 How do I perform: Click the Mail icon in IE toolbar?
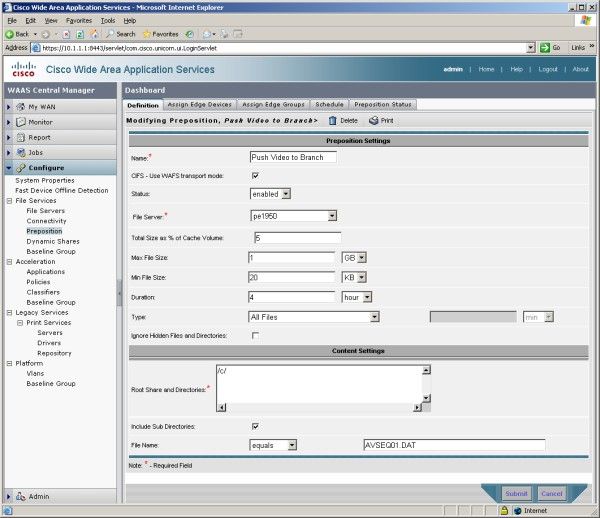pyautogui.click(x=207, y=34)
